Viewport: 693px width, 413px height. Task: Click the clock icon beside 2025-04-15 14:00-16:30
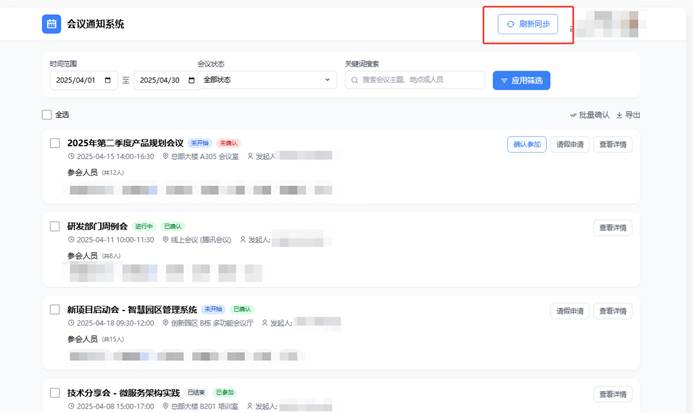point(71,156)
